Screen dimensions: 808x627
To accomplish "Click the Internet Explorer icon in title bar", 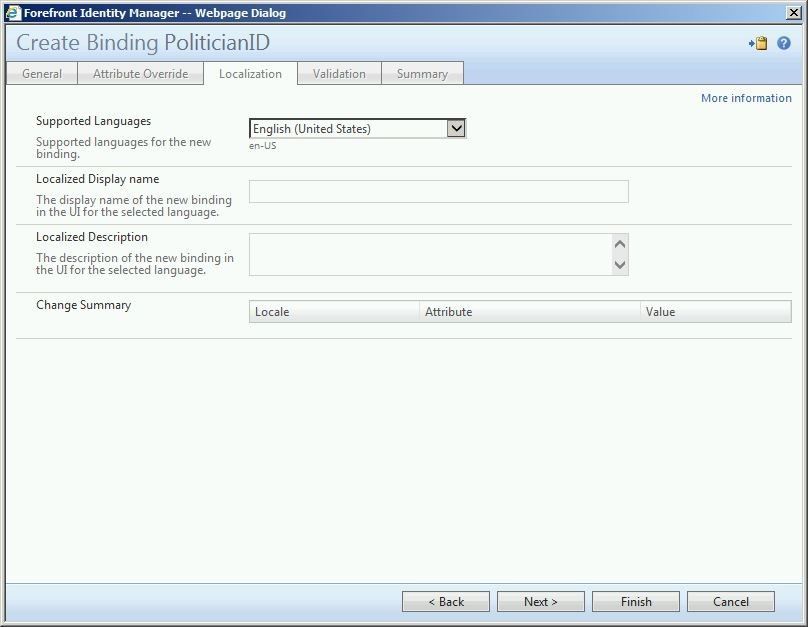I will (12, 13).
